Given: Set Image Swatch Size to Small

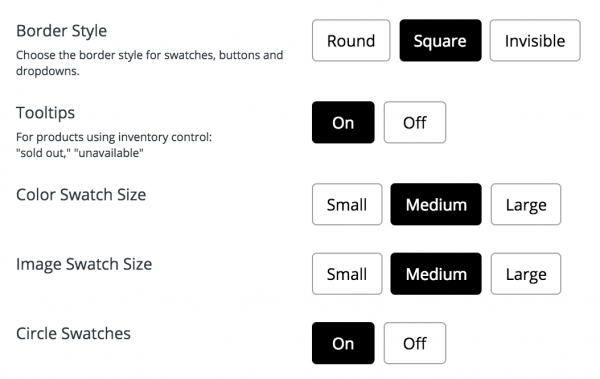Looking at the screenshot, I should [347, 274].
